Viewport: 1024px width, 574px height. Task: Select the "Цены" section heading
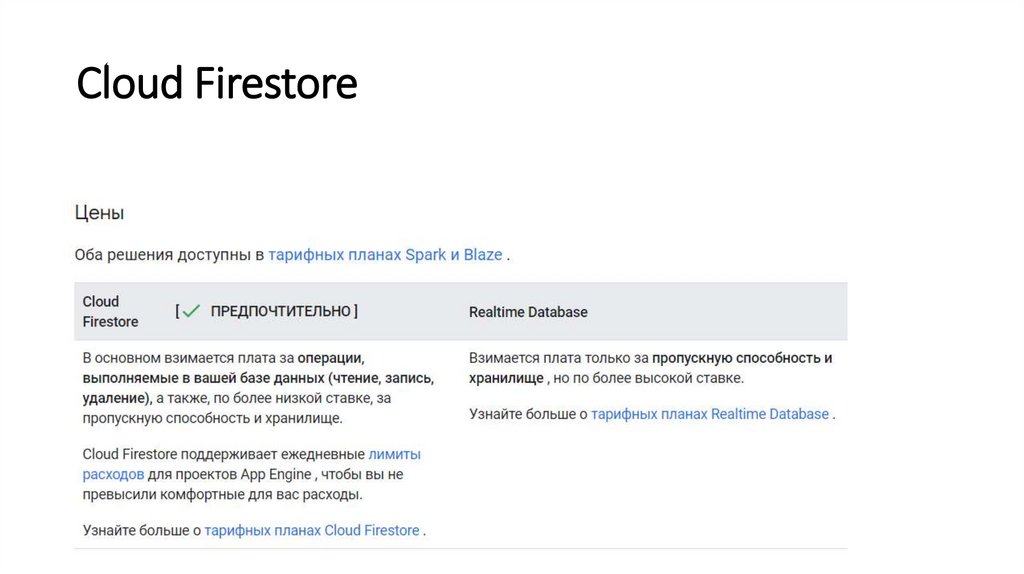(99, 212)
